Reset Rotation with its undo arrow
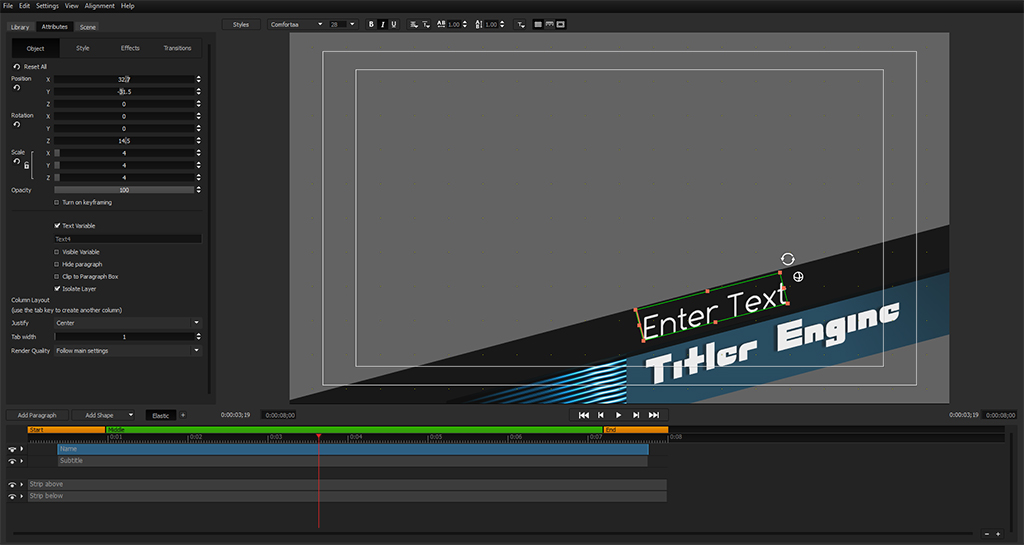The image size is (1024, 545). coord(16,124)
